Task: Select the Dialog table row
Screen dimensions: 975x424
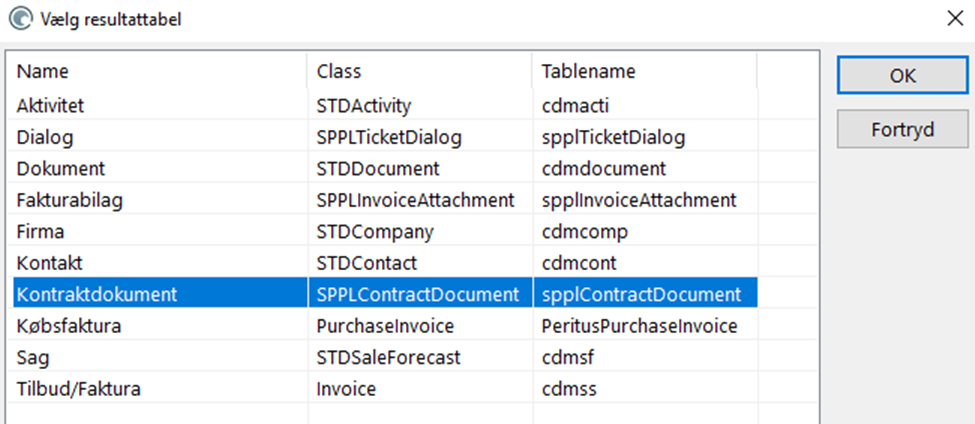Action: [385, 137]
